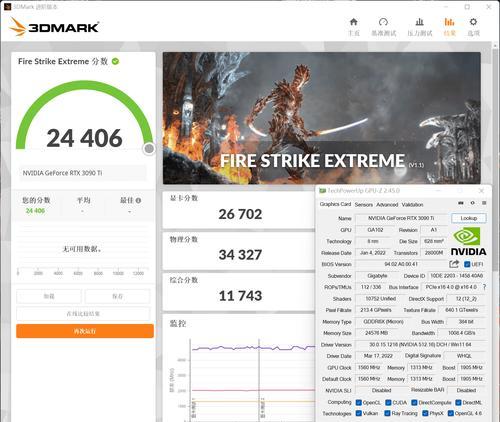
Task: Click the info icon next to 最佳
Action: pyautogui.click(x=138, y=200)
